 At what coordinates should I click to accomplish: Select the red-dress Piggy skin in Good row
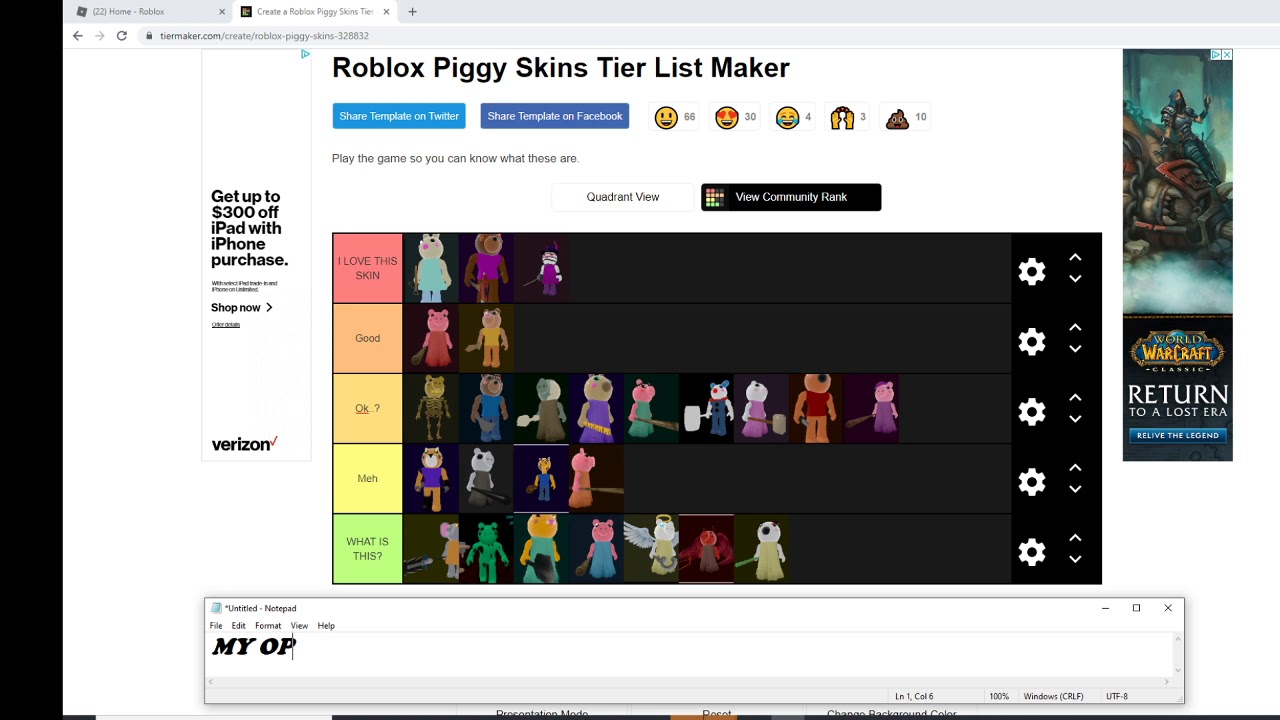(431, 338)
